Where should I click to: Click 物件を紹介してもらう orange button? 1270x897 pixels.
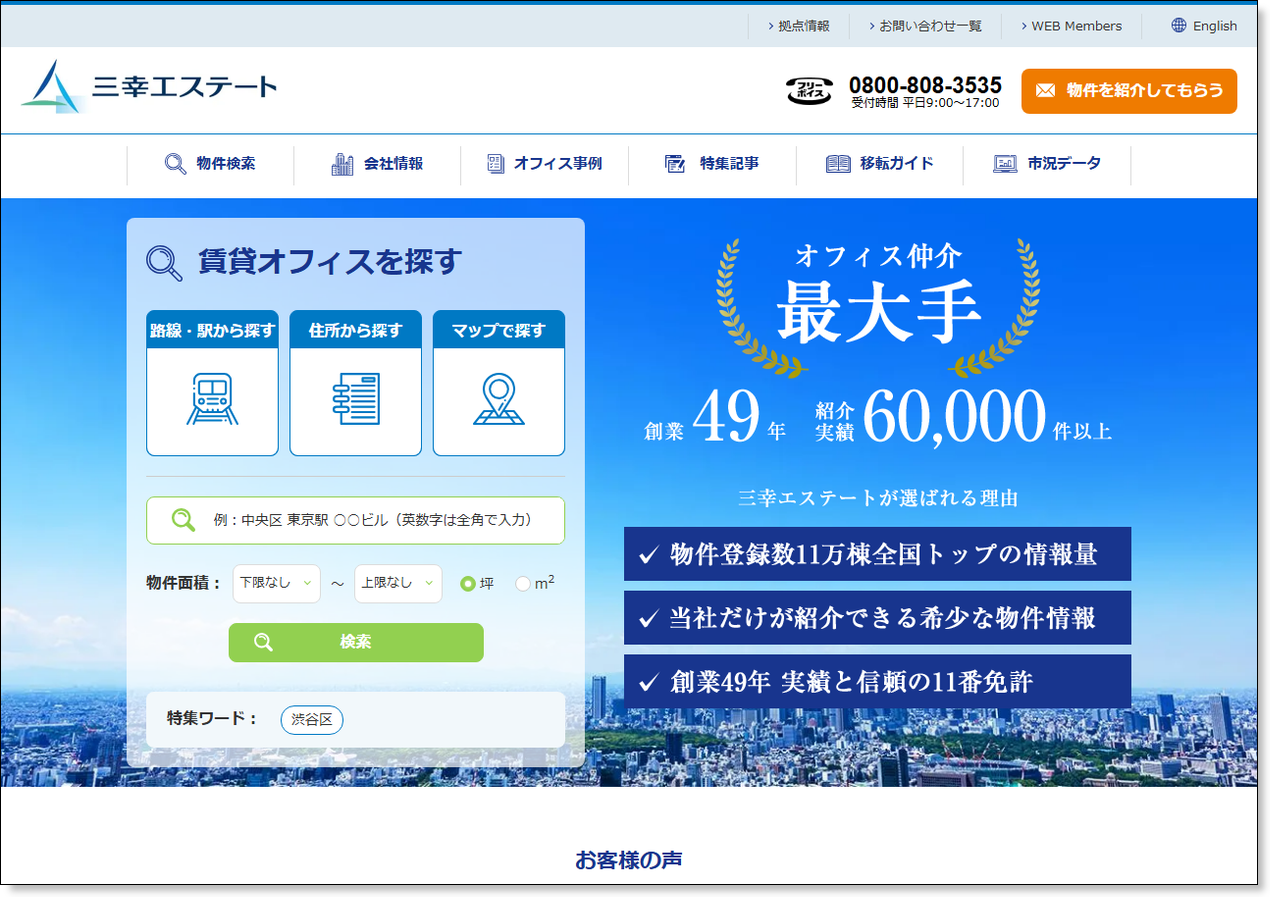[x=1129, y=91]
